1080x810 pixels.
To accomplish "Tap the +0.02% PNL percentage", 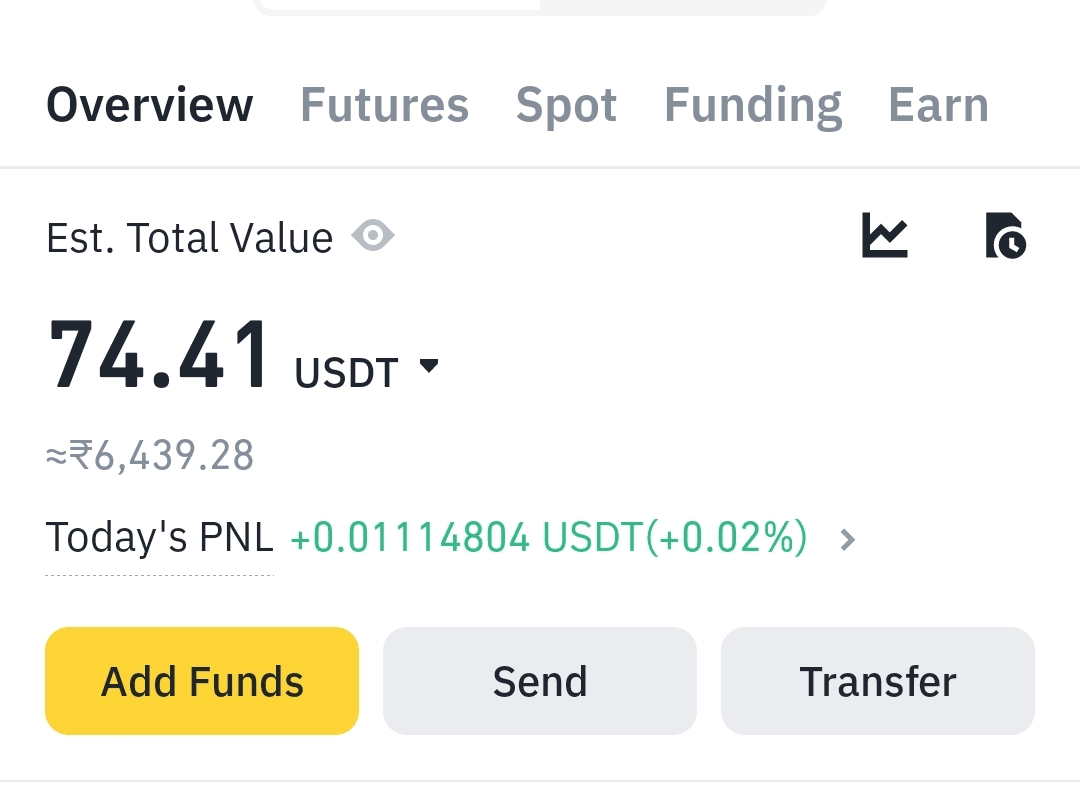I will 727,539.
